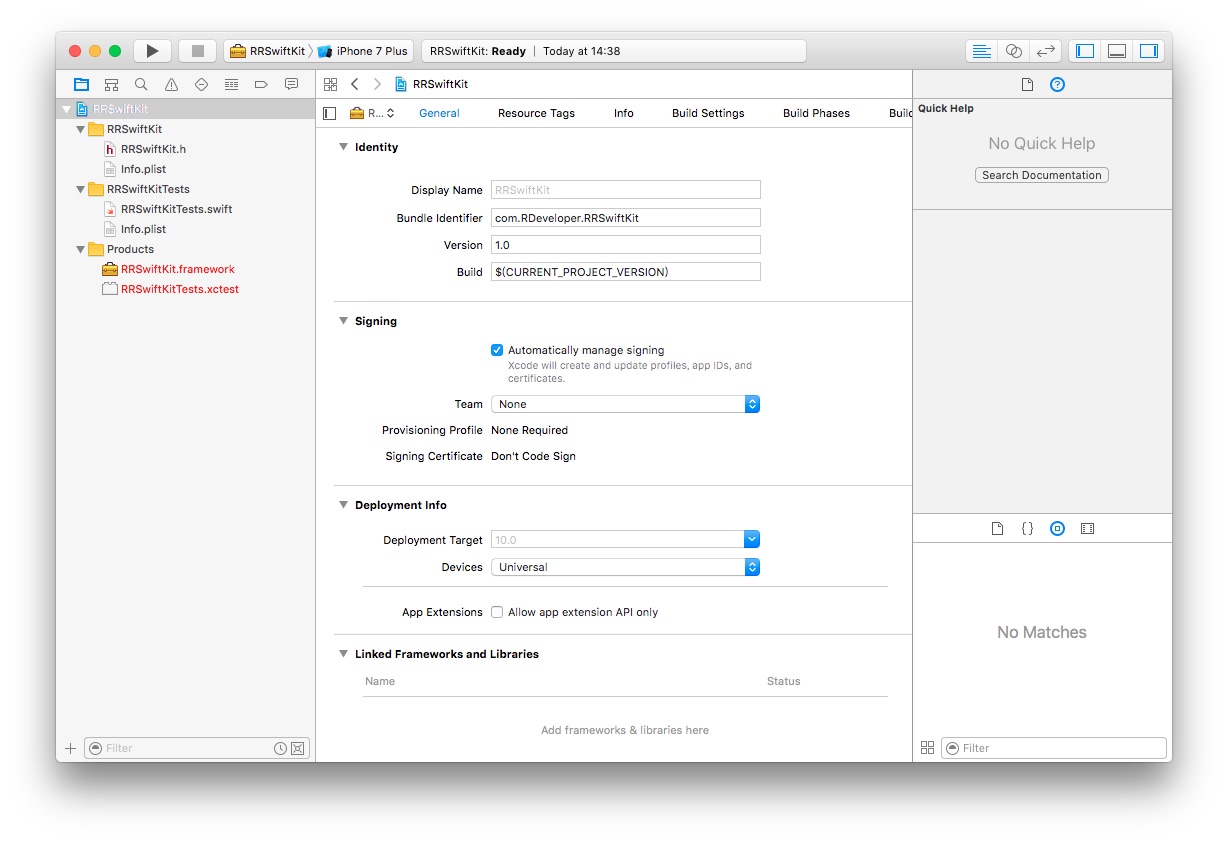Open the Team dropdown
This screenshot has width=1228, height=842.
pyautogui.click(x=625, y=404)
